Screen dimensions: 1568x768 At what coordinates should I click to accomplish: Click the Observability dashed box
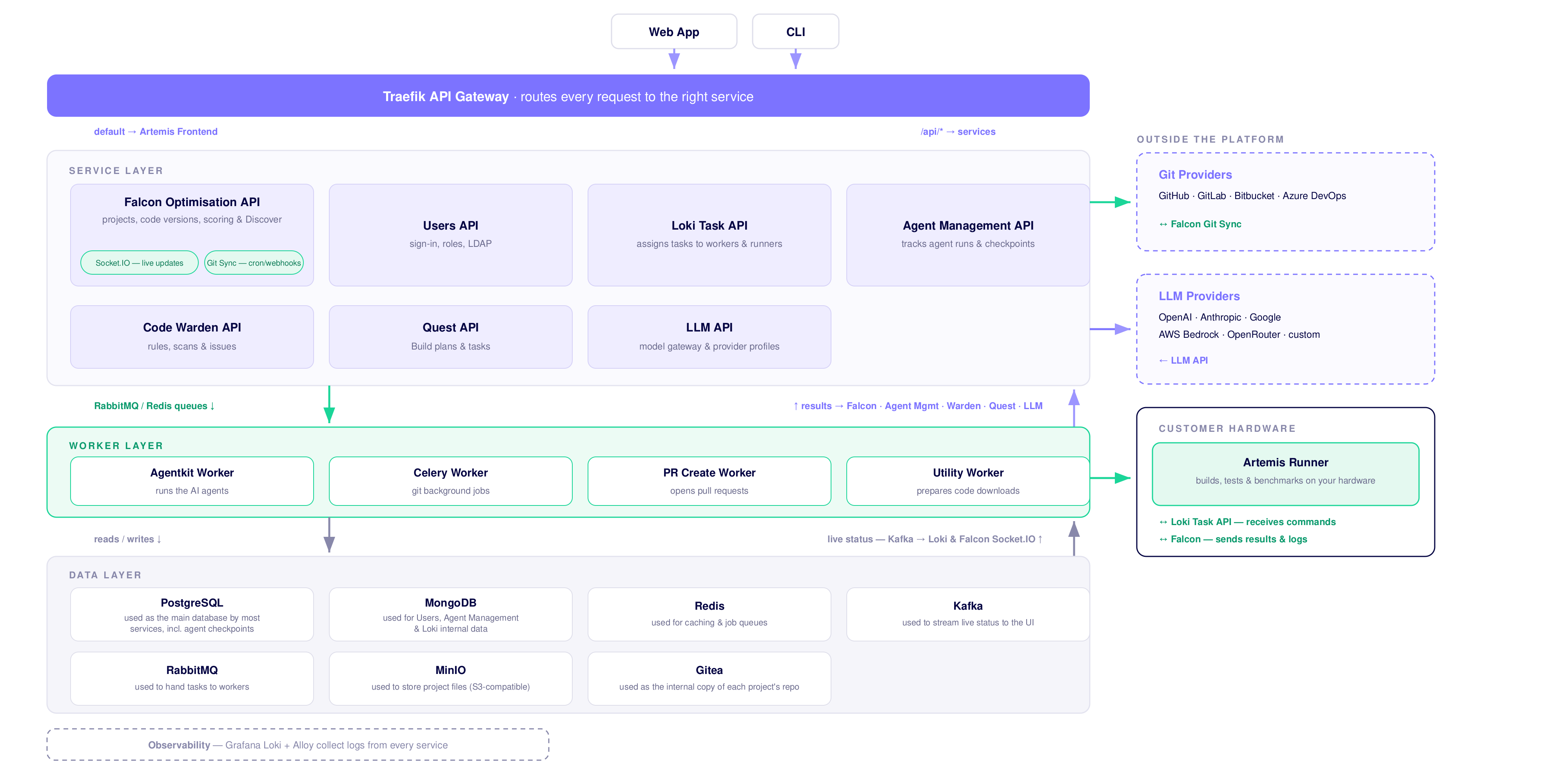pos(298,745)
